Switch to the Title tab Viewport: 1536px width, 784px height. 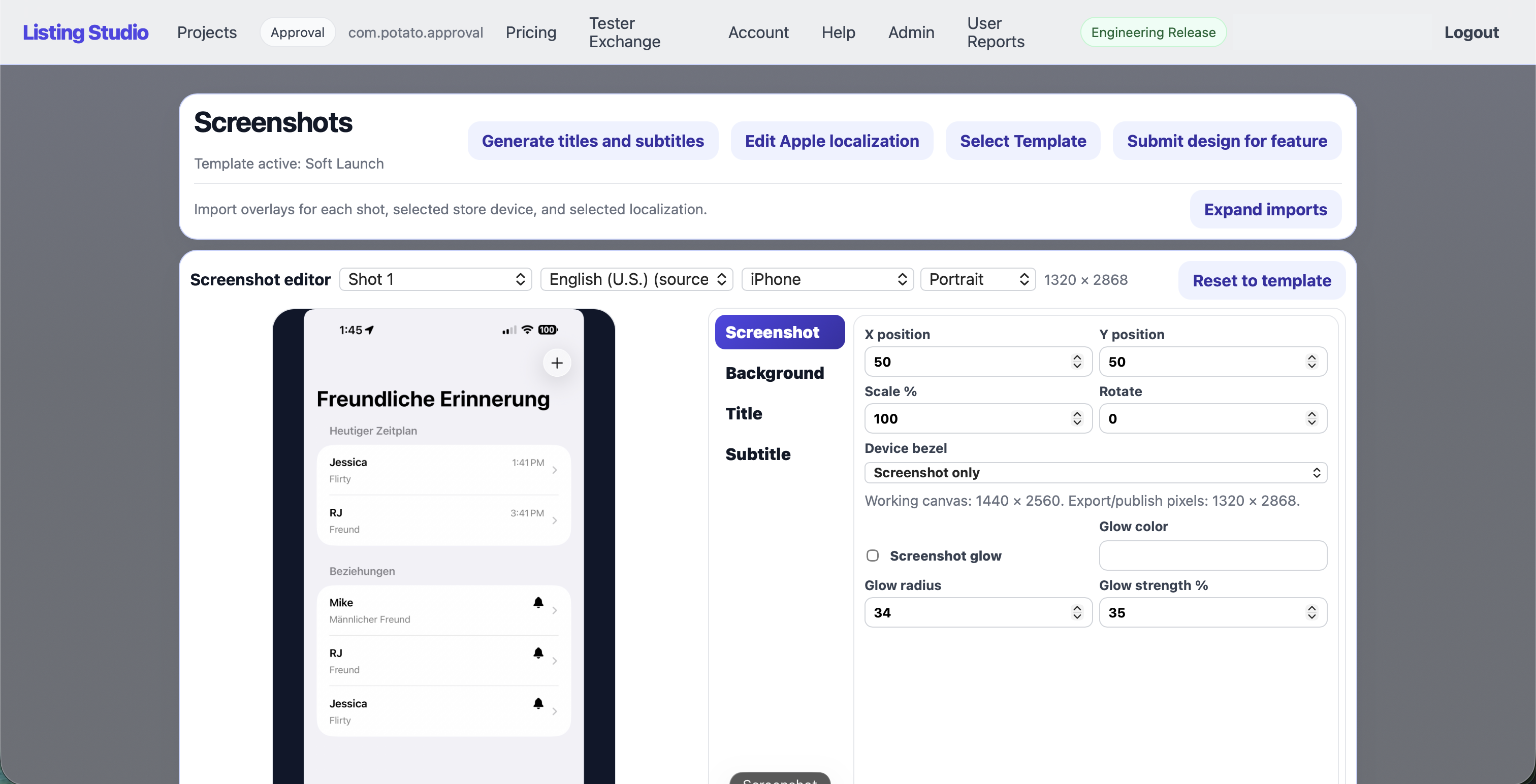click(x=744, y=413)
